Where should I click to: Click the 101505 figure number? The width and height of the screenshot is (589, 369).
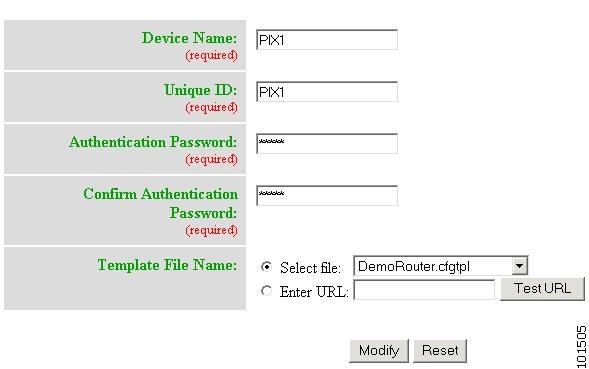pyautogui.click(x=581, y=347)
